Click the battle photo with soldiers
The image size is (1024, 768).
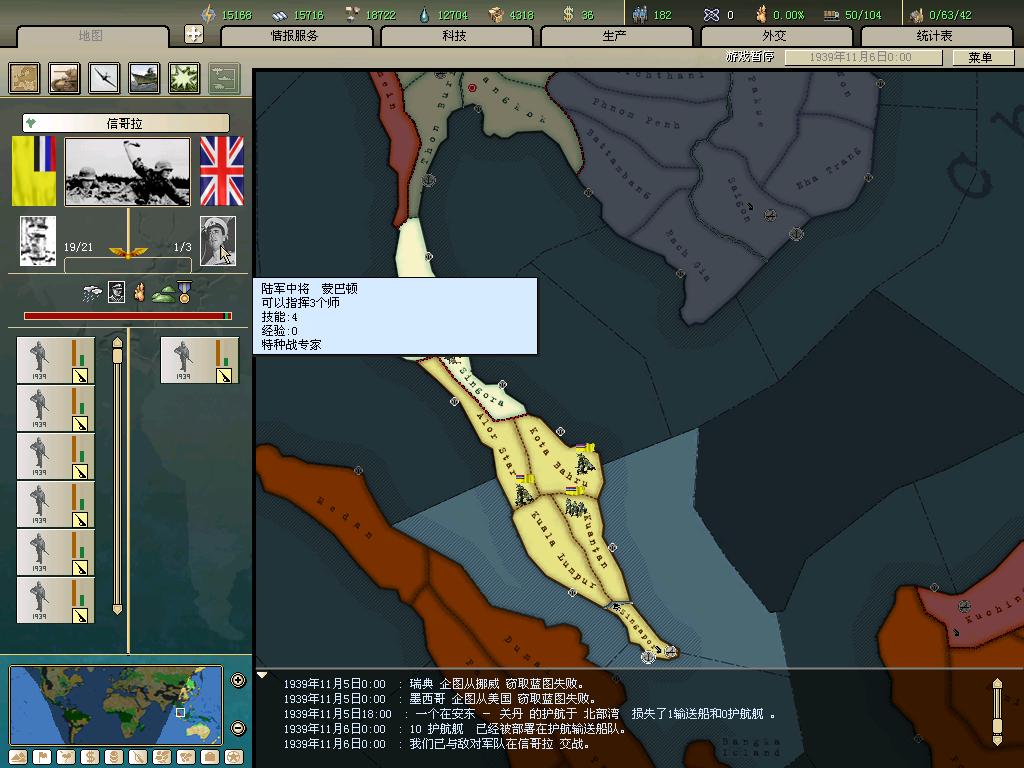pos(127,172)
